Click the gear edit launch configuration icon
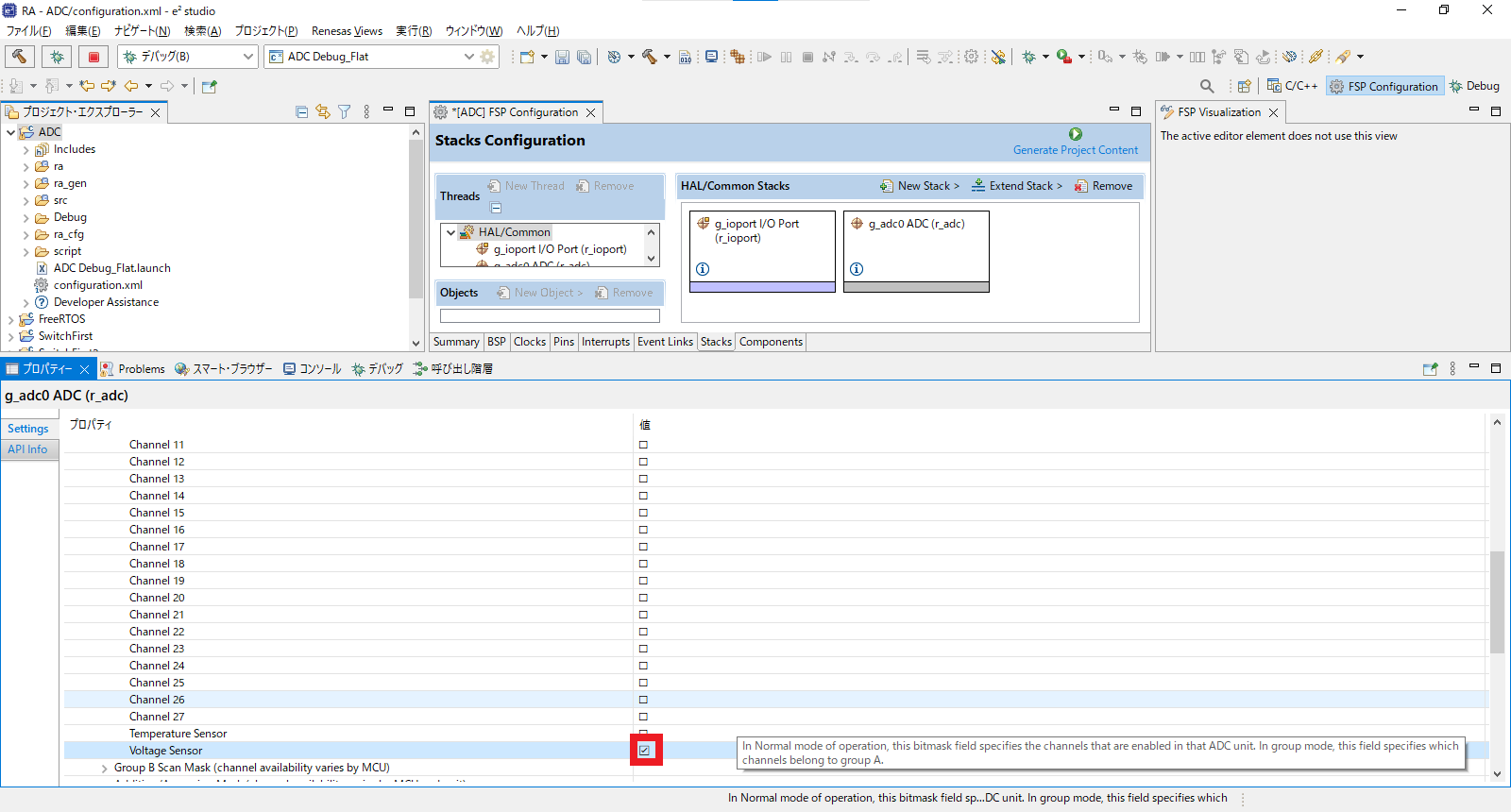The height and width of the screenshot is (812, 1511). point(487,57)
